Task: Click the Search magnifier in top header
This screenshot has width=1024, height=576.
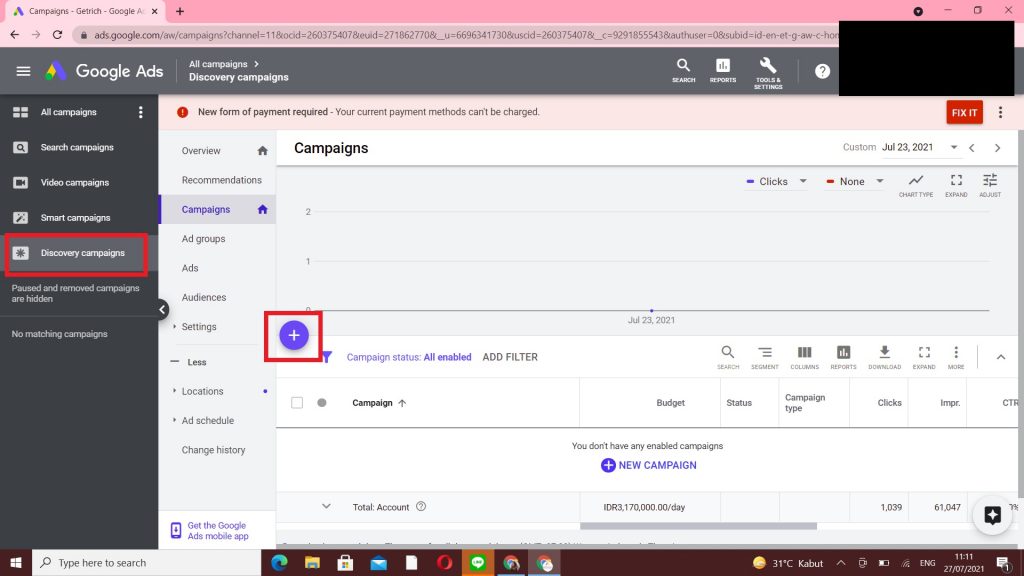Action: click(x=684, y=71)
